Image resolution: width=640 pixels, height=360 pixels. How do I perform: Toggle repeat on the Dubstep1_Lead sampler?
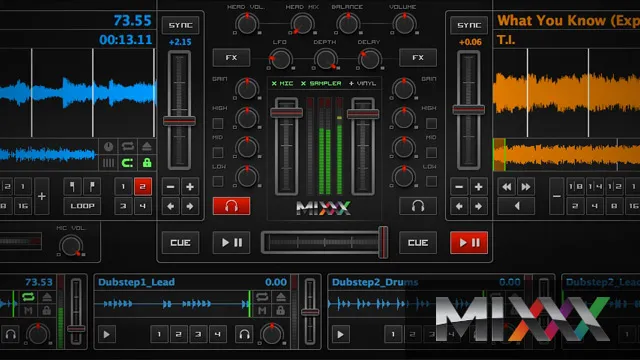[x=262, y=297]
